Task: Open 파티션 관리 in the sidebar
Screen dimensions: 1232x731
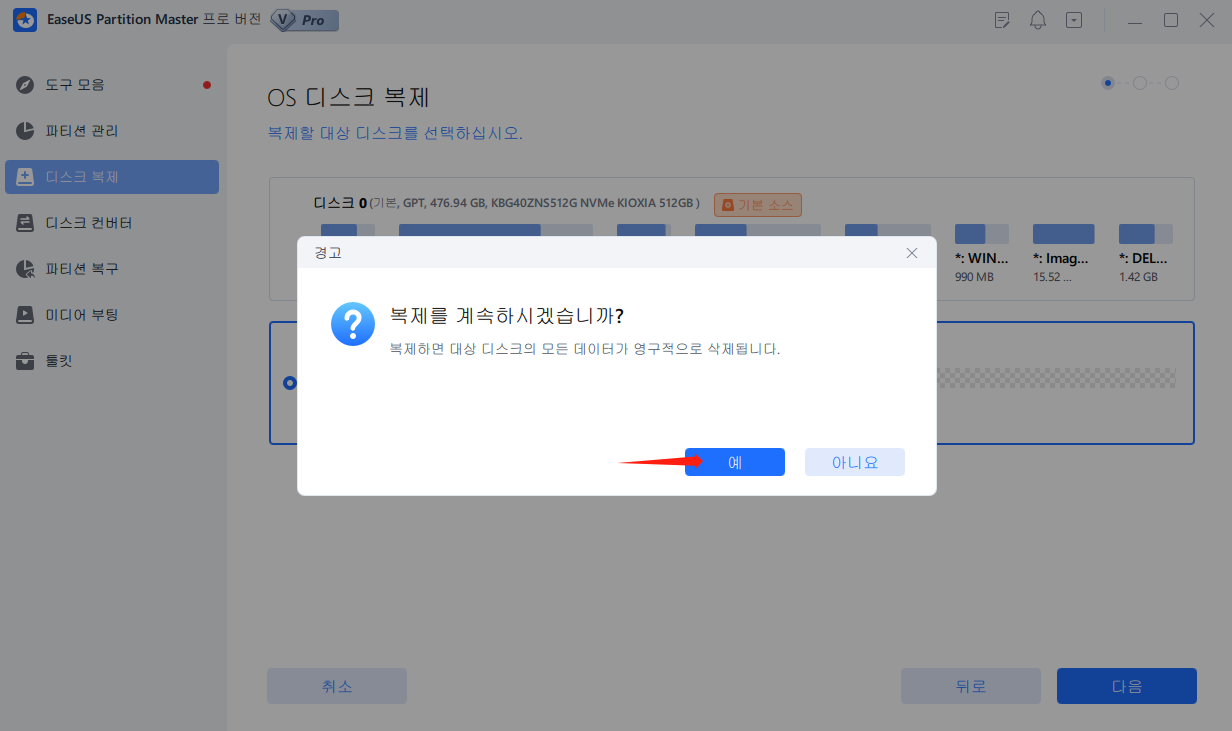Action: coord(112,131)
